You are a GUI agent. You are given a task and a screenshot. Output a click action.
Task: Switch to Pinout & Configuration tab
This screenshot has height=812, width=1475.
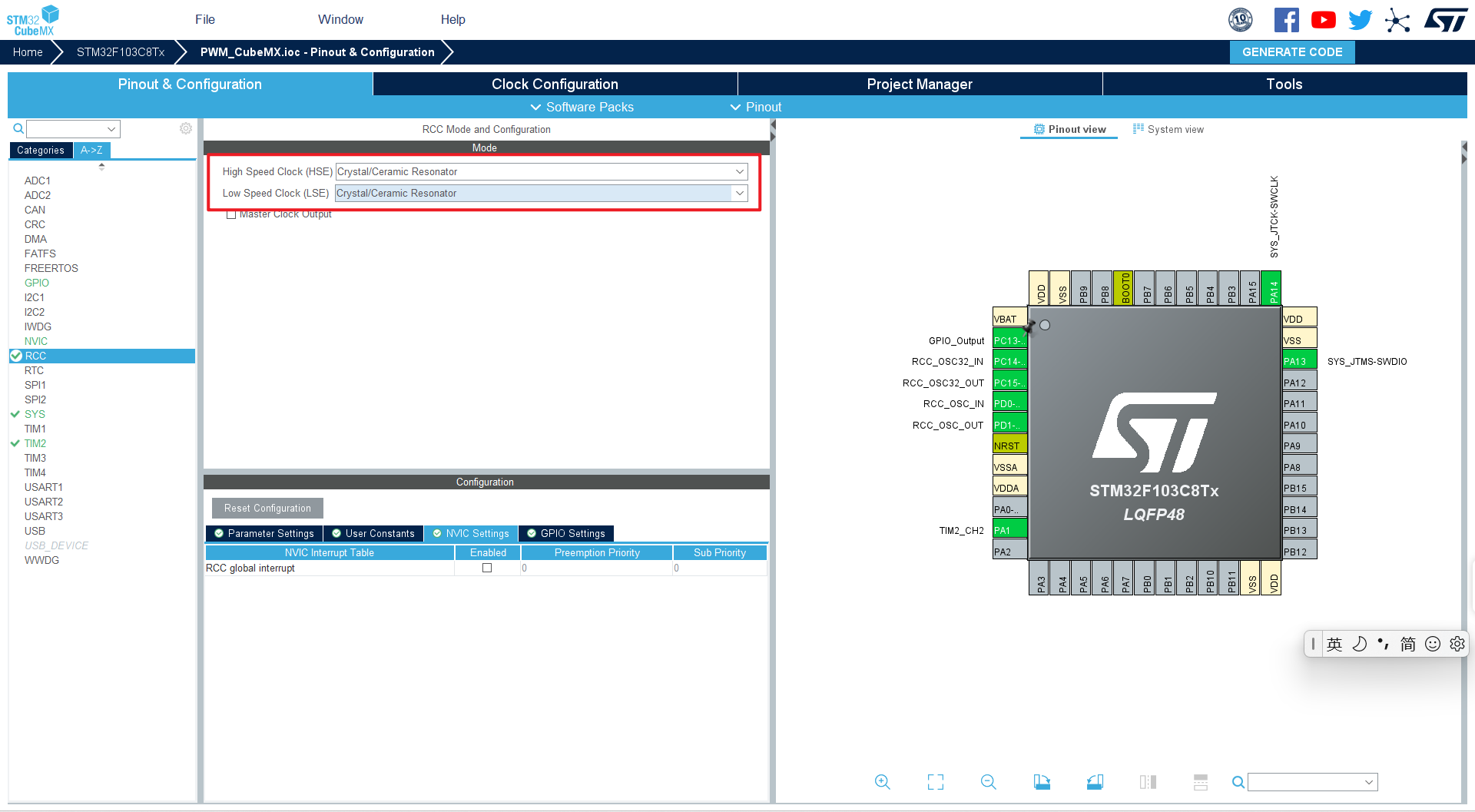[190, 84]
